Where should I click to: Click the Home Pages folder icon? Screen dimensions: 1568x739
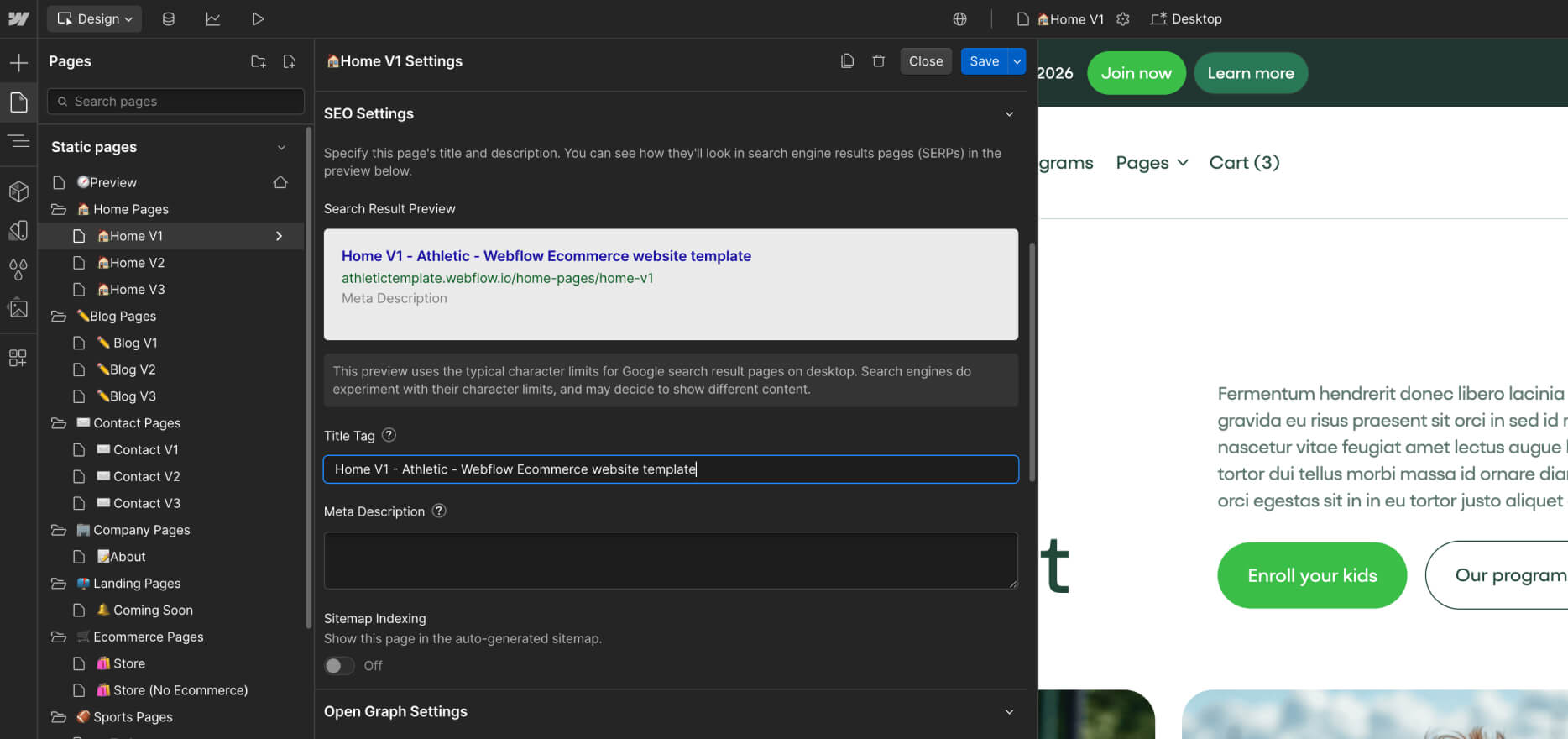(x=59, y=209)
